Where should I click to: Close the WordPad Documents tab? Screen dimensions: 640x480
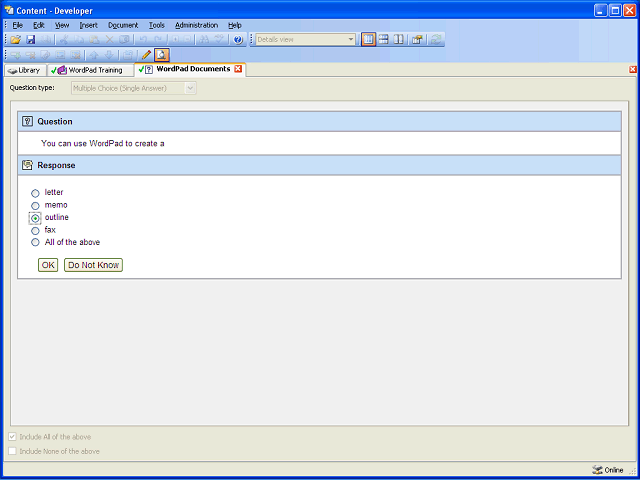click(x=238, y=69)
